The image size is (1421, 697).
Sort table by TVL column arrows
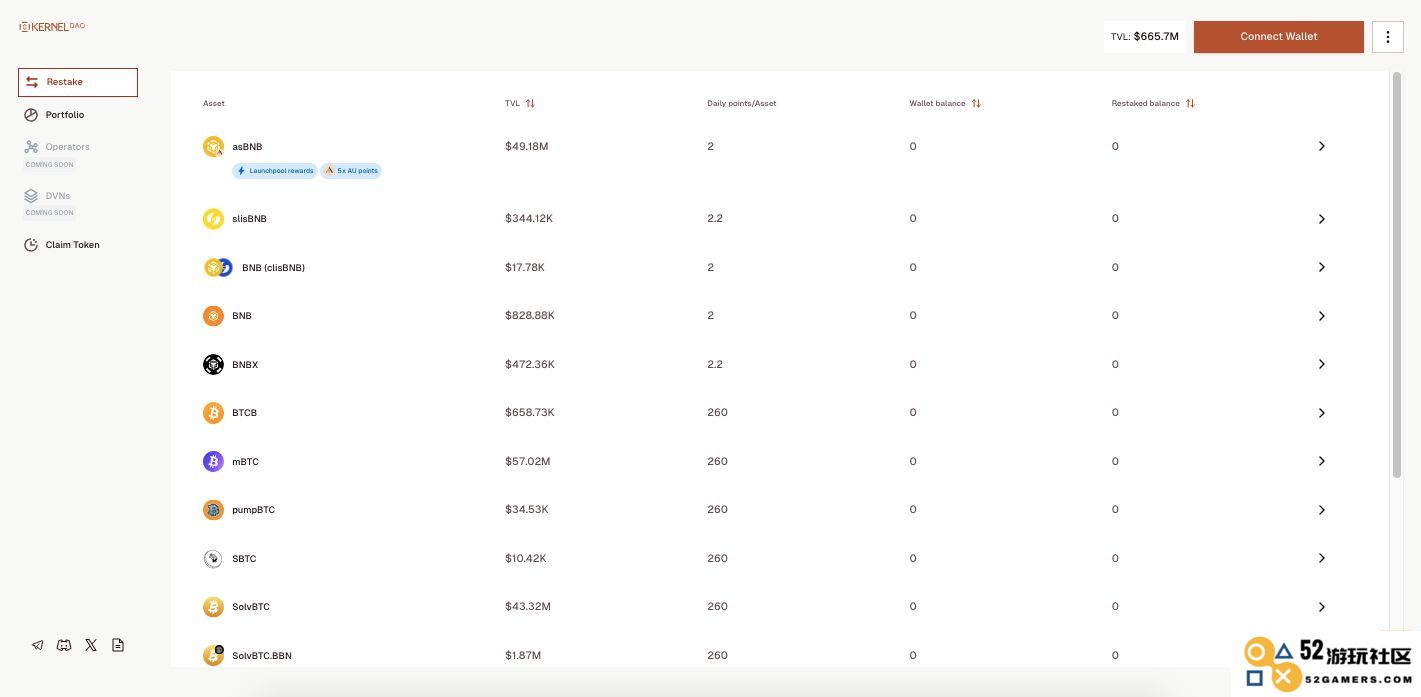(x=530, y=103)
